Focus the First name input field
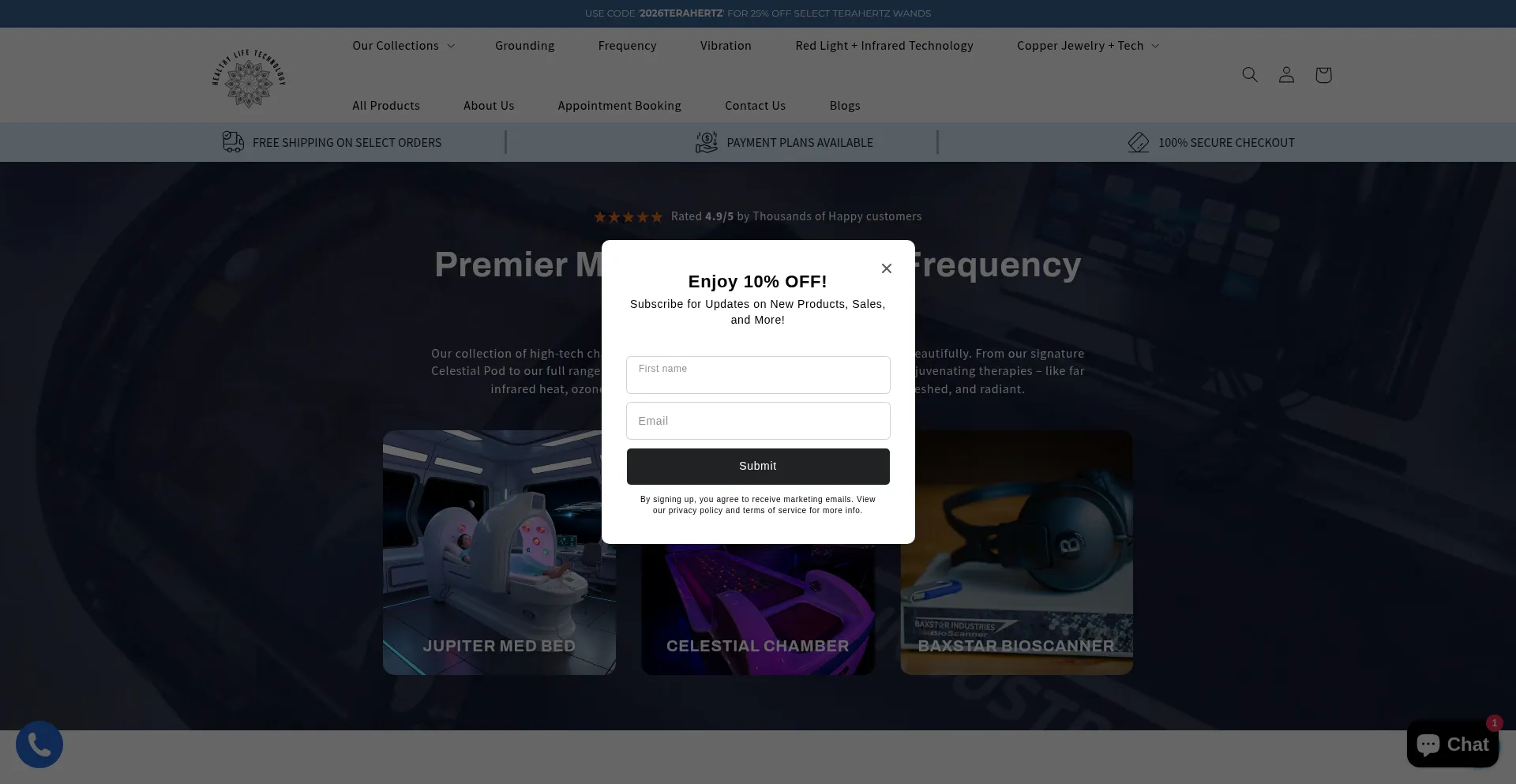This screenshot has width=1516, height=784. tap(758, 375)
